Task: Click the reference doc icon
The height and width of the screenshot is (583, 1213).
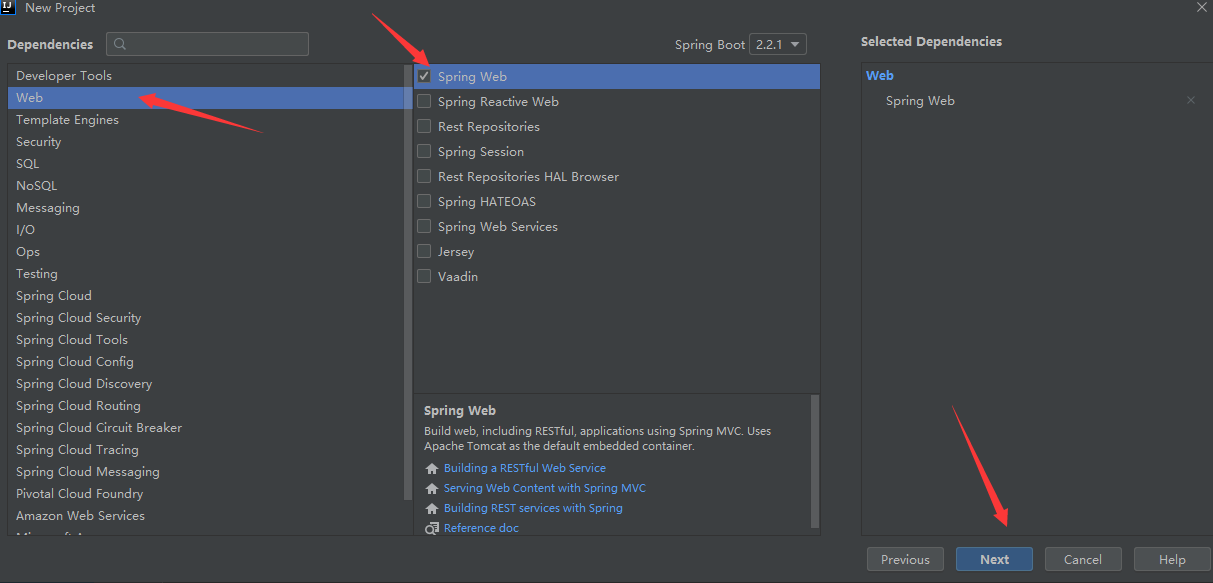Action: point(432,528)
